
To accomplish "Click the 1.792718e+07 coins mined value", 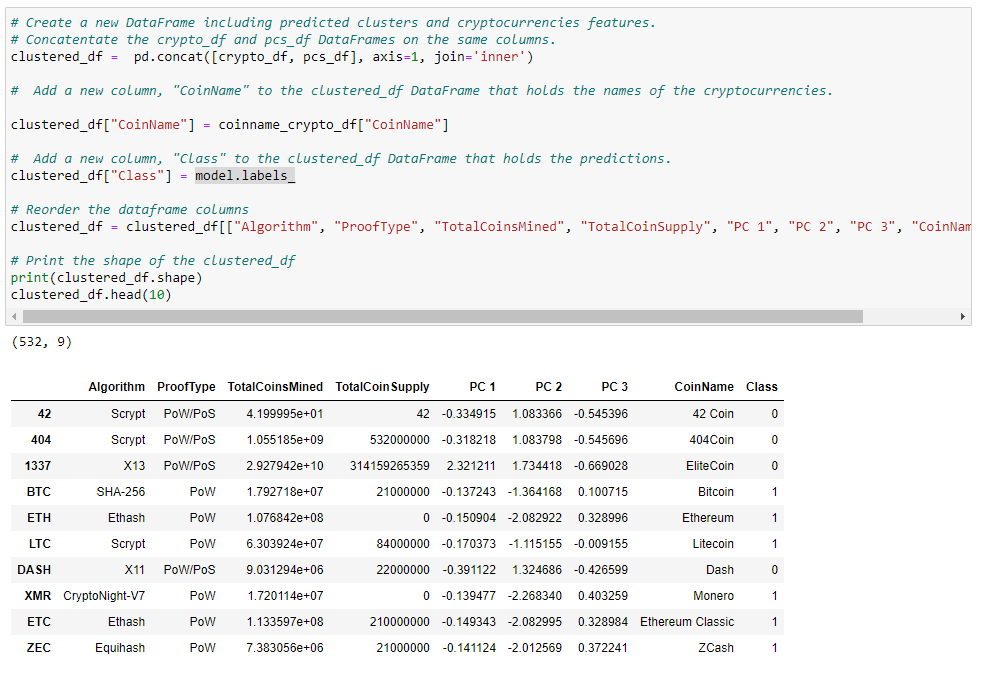I will point(285,492).
